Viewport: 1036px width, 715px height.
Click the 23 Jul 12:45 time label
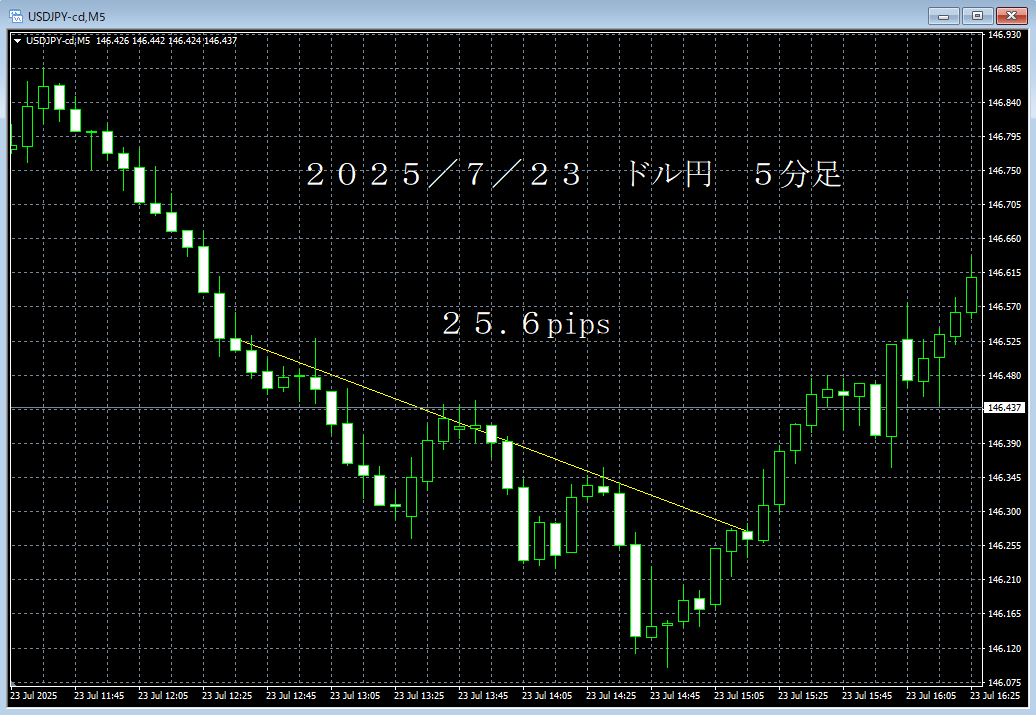coord(291,696)
